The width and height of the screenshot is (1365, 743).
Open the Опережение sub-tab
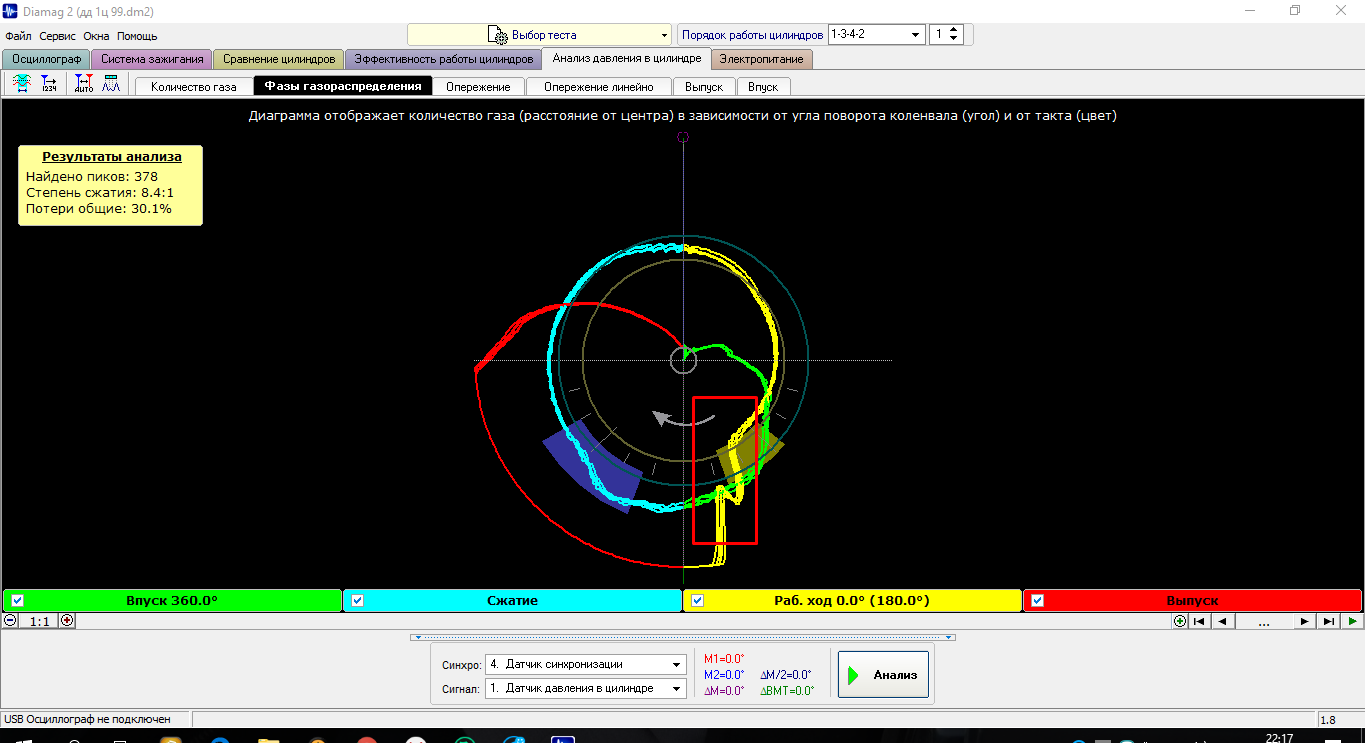[479, 87]
